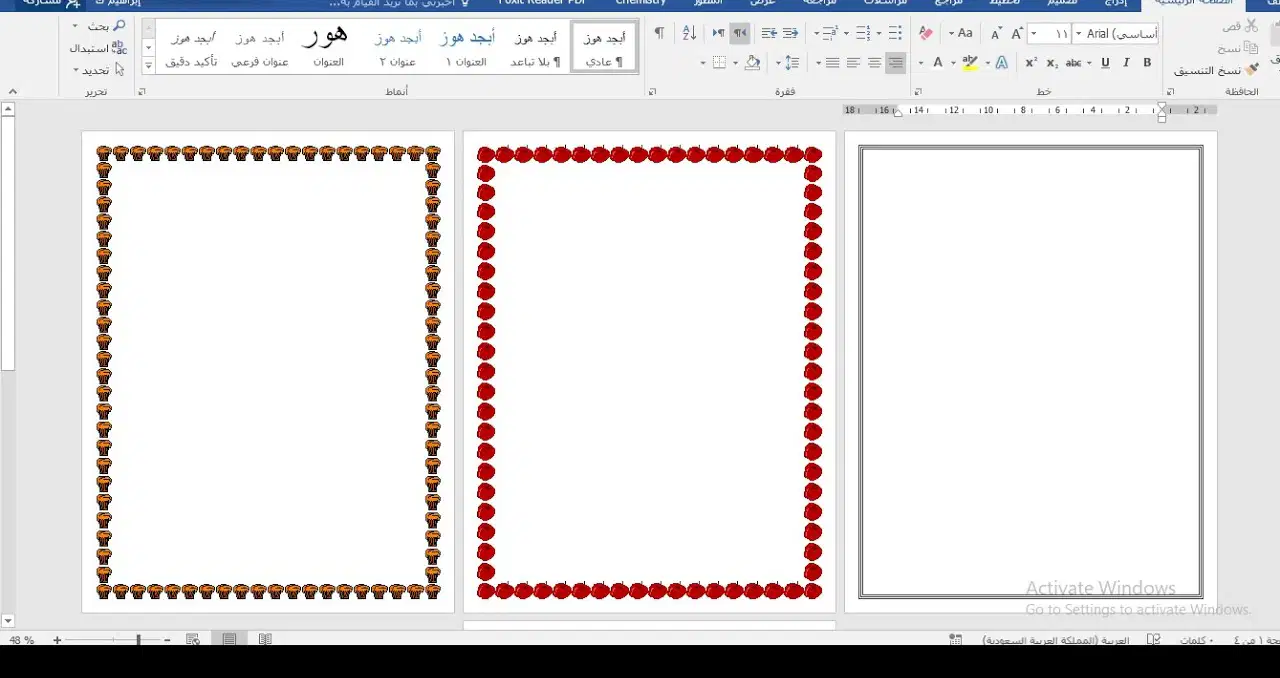Align text right
1280x678 pixels.
click(x=895, y=63)
